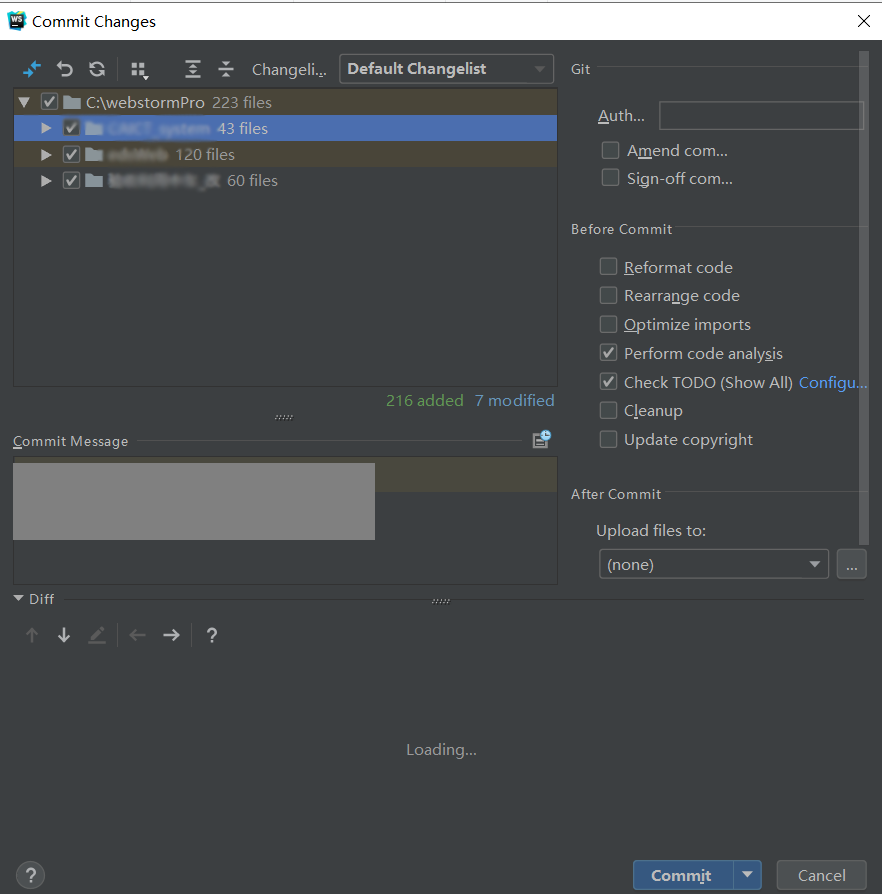Click the Cancel button

click(x=822, y=875)
